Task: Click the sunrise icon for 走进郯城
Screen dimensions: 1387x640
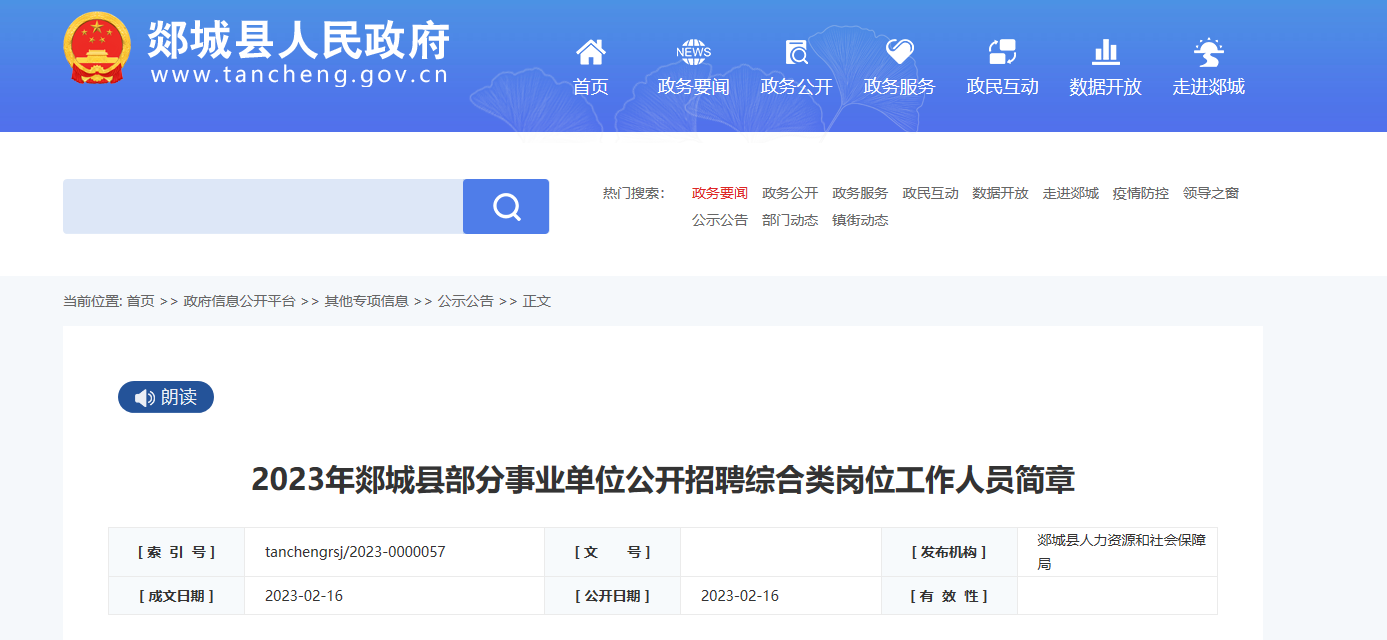Action: [1208, 51]
